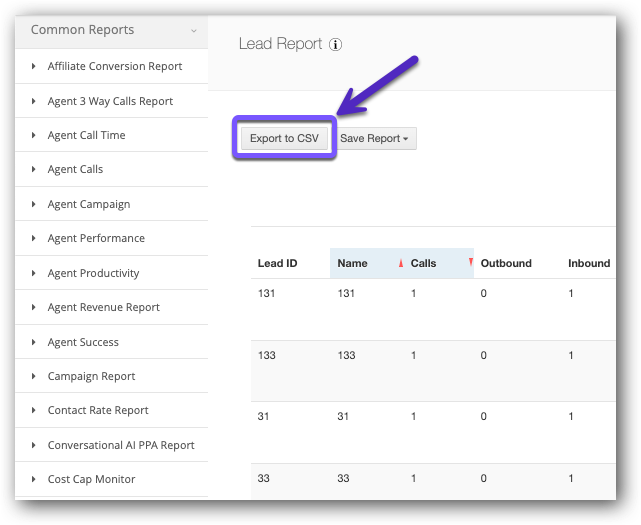Open the Save Report dropdown
The image size is (641, 525).
(375, 138)
